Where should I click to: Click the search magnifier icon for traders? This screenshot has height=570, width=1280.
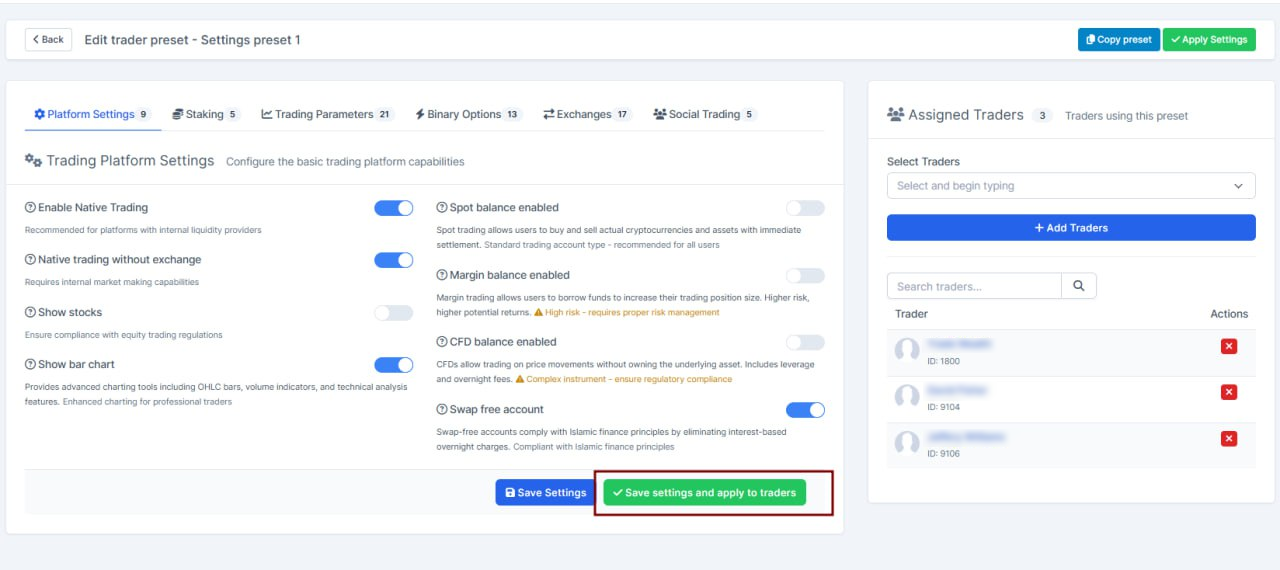(x=1079, y=286)
